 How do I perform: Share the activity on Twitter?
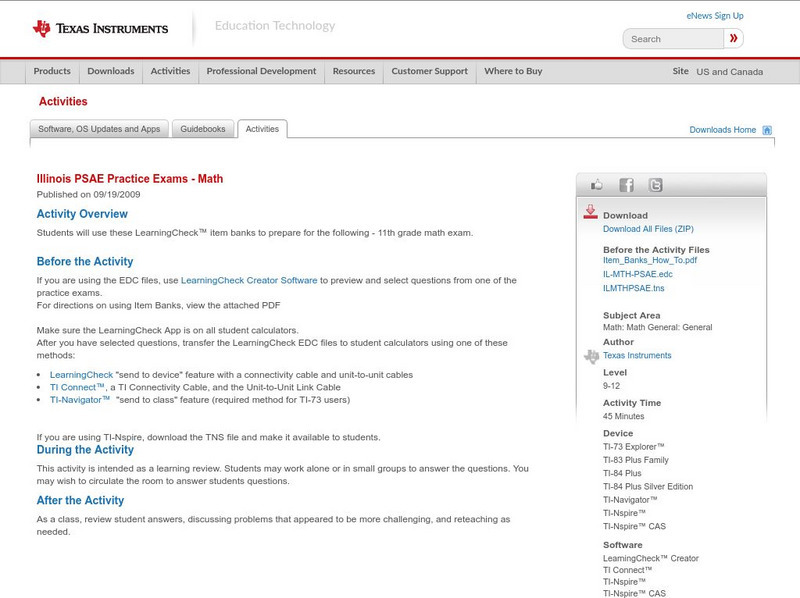(655, 184)
